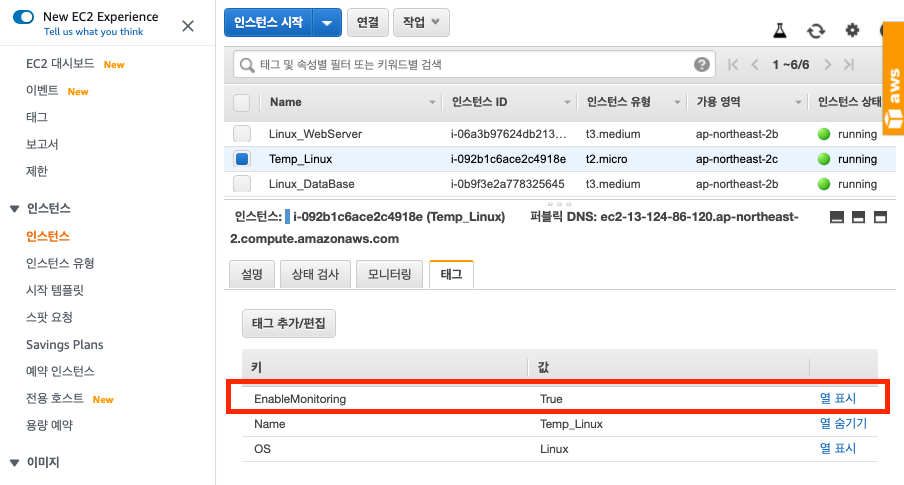Open 용량 예약 in the sidebar
This screenshot has height=485, width=904.
coord(49,426)
